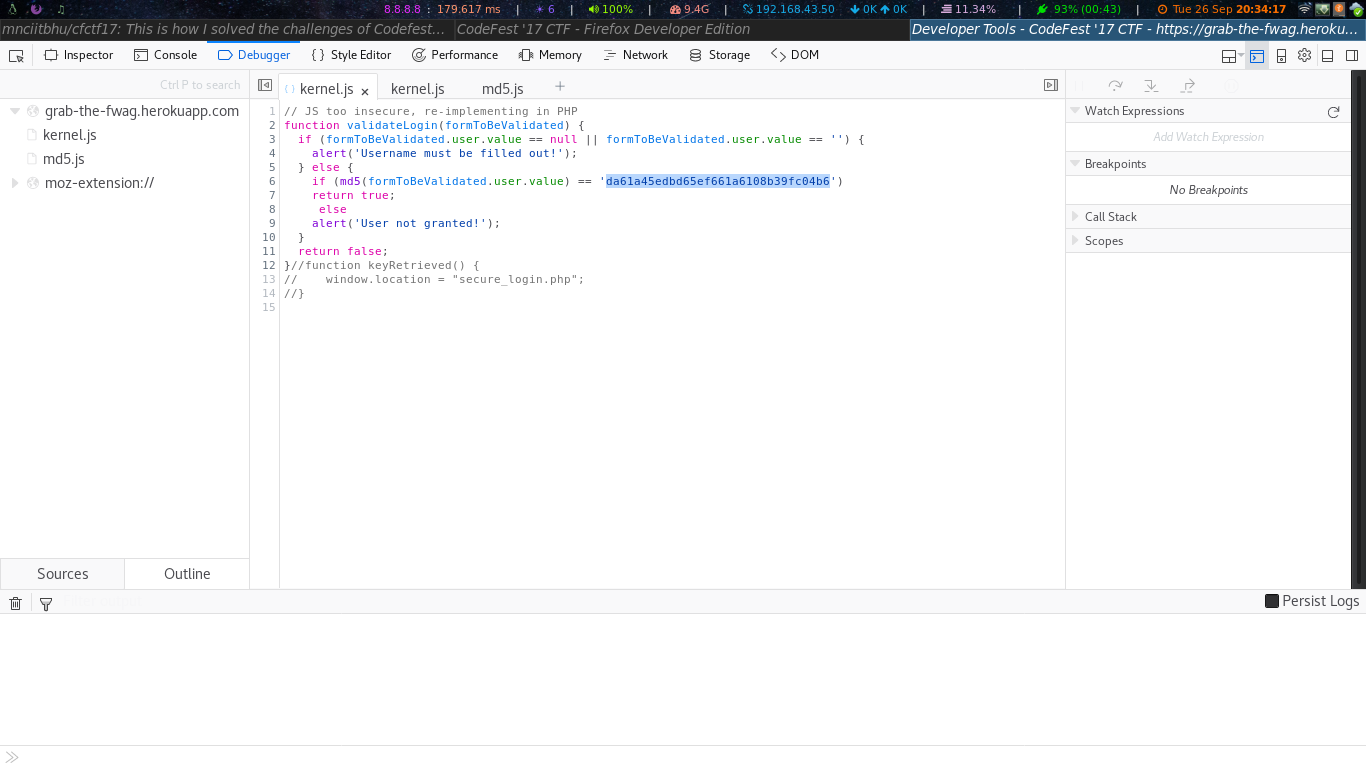Switch to mnciitbhu/cfctf17 window title
This screenshot has width=1366, height=768.
pyautogui.click(x=225, y=29)
